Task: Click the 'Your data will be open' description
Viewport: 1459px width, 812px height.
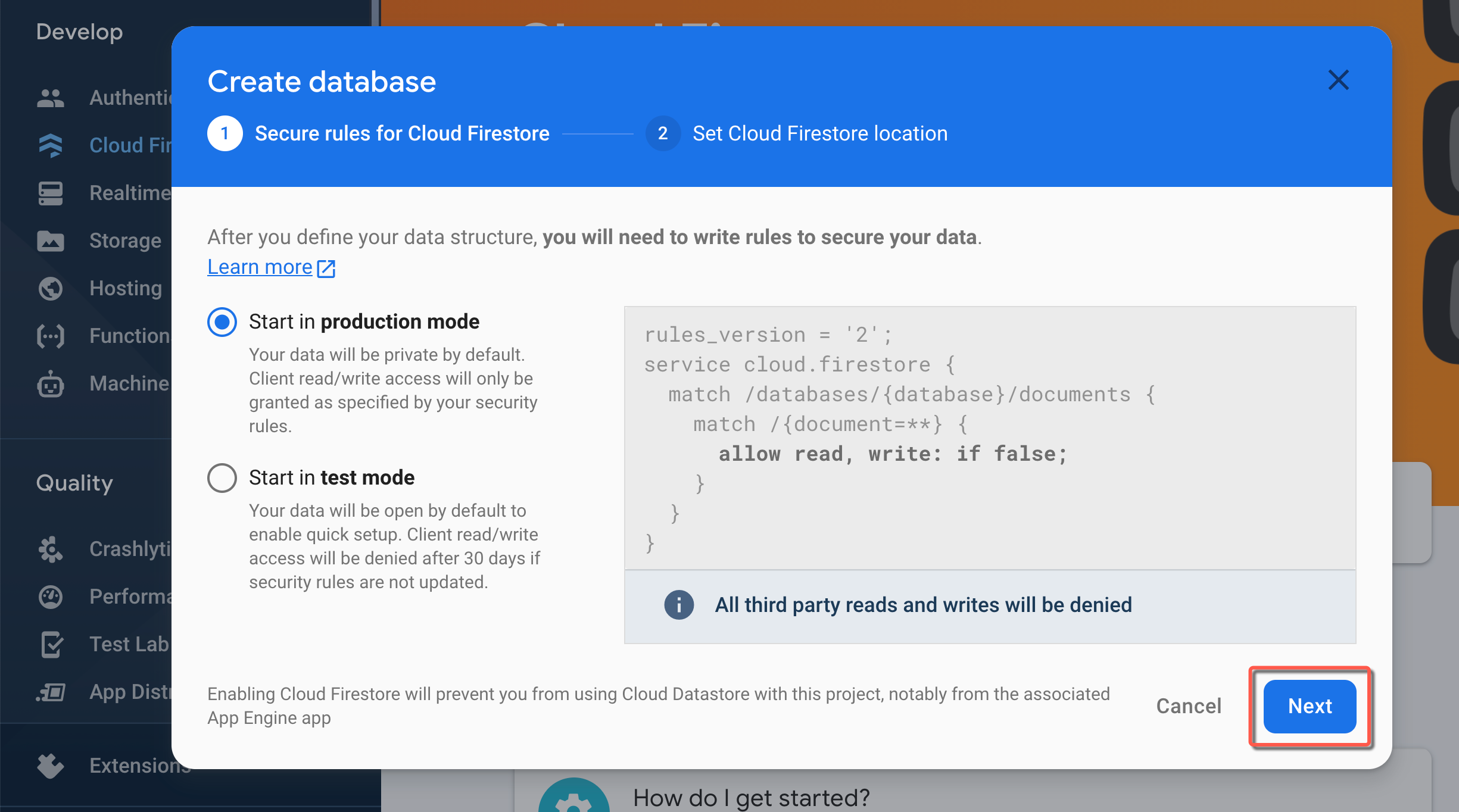Action: click(x=394, y=546)
